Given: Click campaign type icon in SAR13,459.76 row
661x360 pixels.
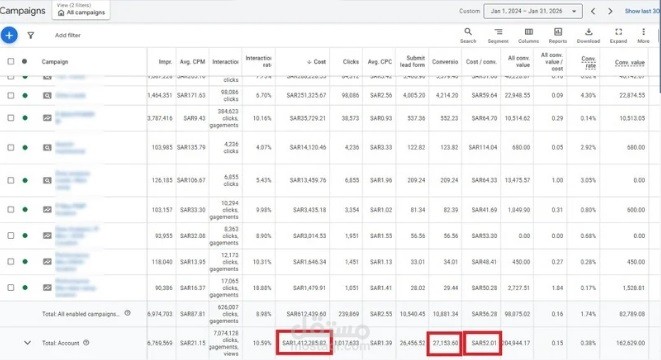Looking at the screenshot, I should coord(47,180).
